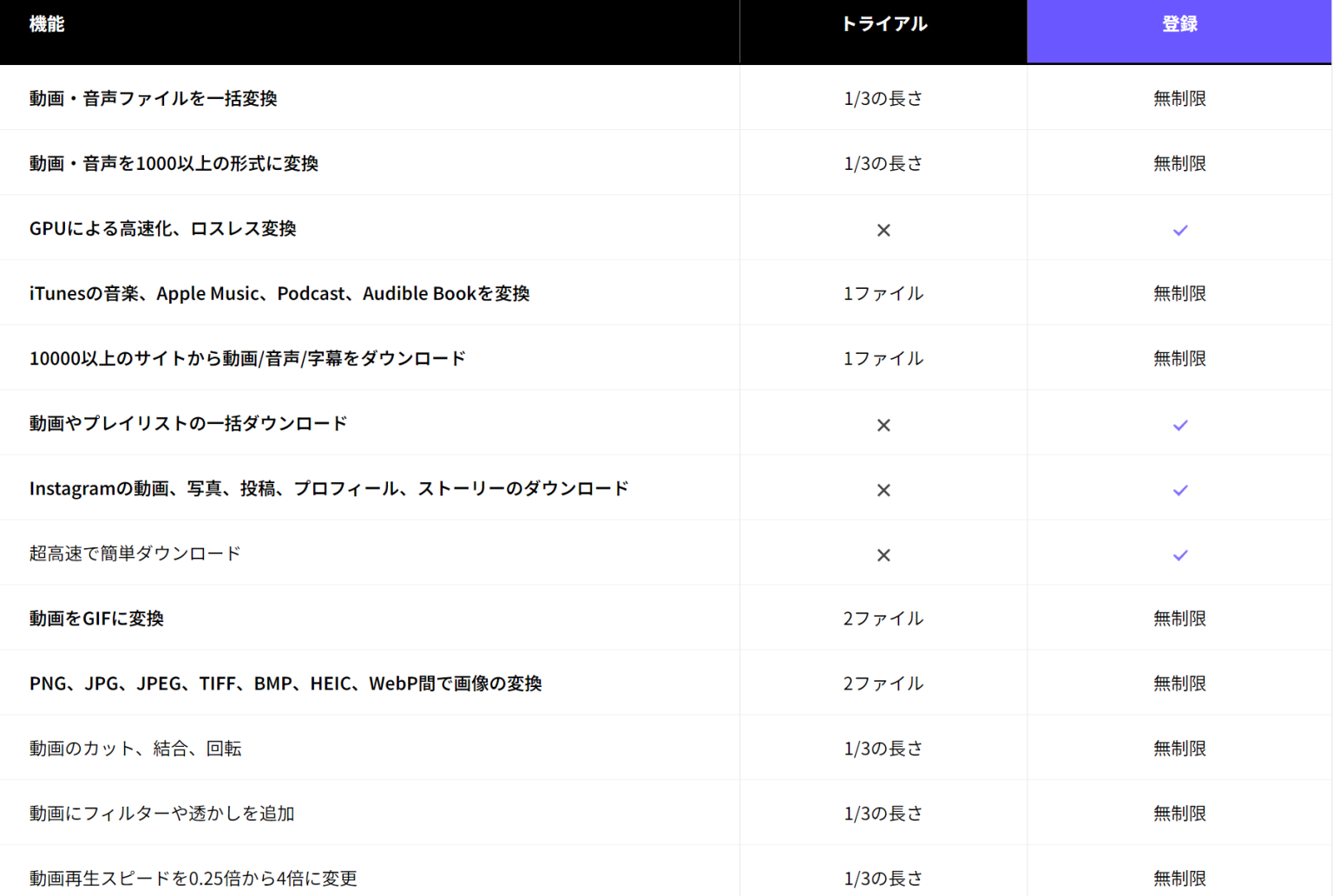
Task: Click the iTunesの音楽 conversion feature text
Action: [x=279, y=294]
